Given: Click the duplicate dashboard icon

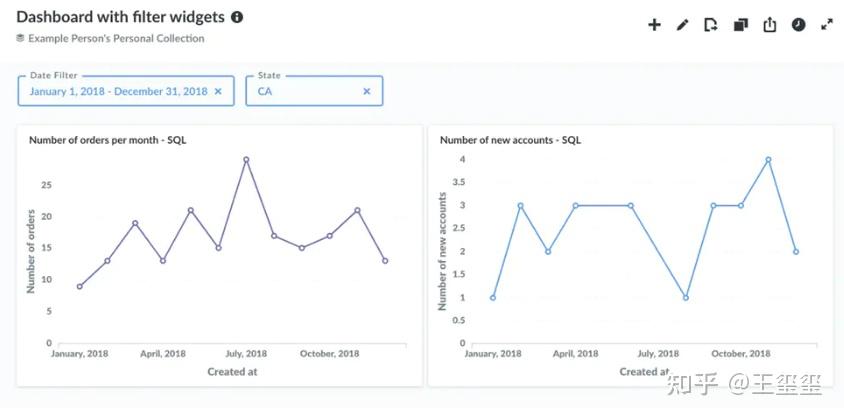Looking at the screenshot, I should [x=740, y=25].
